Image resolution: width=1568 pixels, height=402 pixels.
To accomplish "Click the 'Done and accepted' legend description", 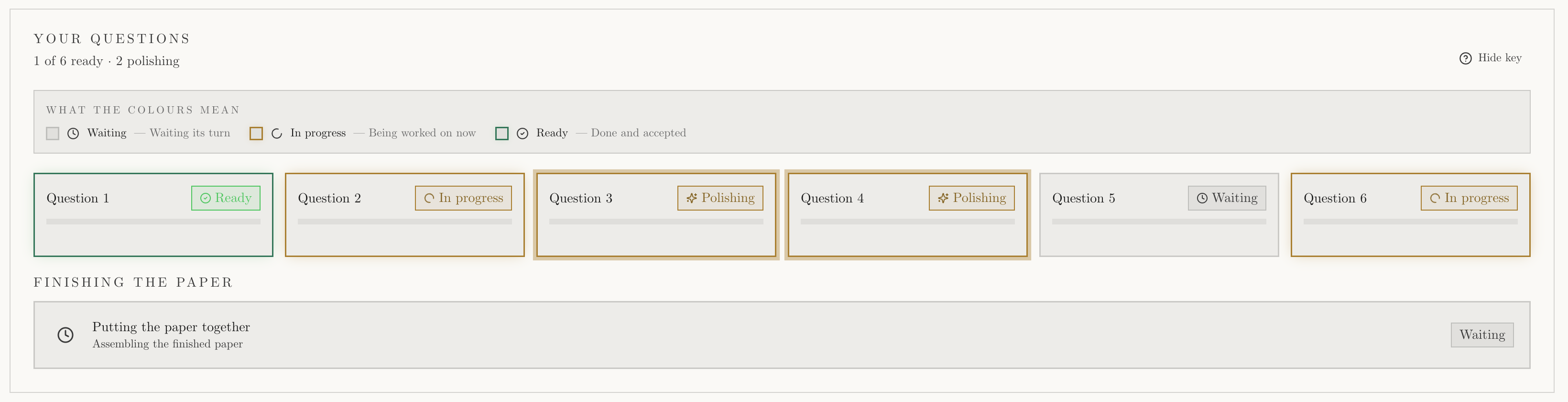I will click(x=639, y=133).
